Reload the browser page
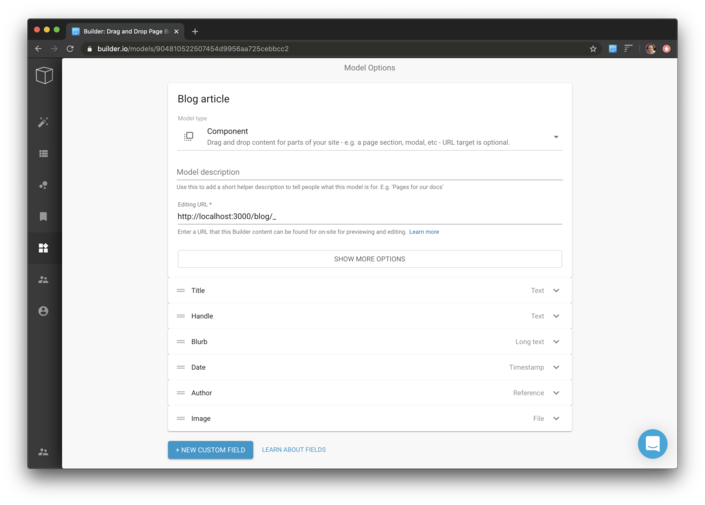The width and height of the screenshot is (705, 505). pos(70,49)
